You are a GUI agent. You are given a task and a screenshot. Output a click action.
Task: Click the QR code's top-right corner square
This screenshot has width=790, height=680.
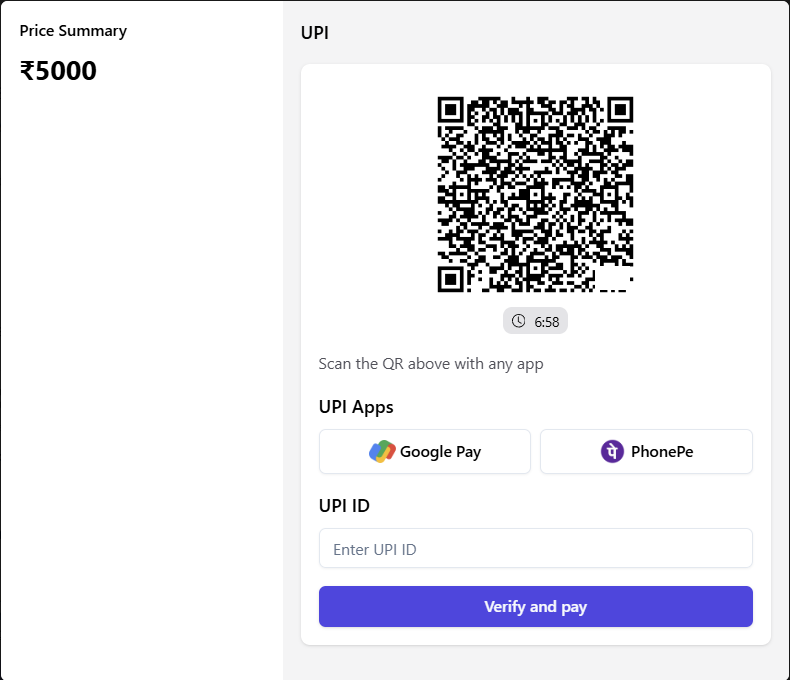click(x=619, y=110)
